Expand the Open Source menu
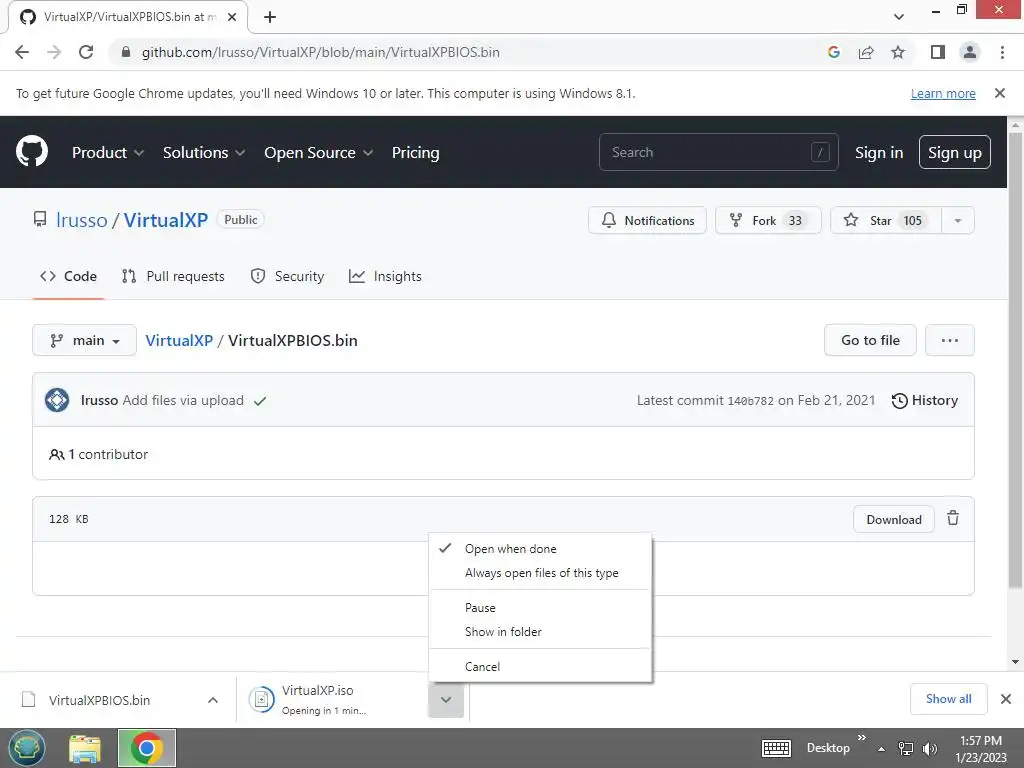This screenshot has height=768, width=1024. click(x=319, y=152)
